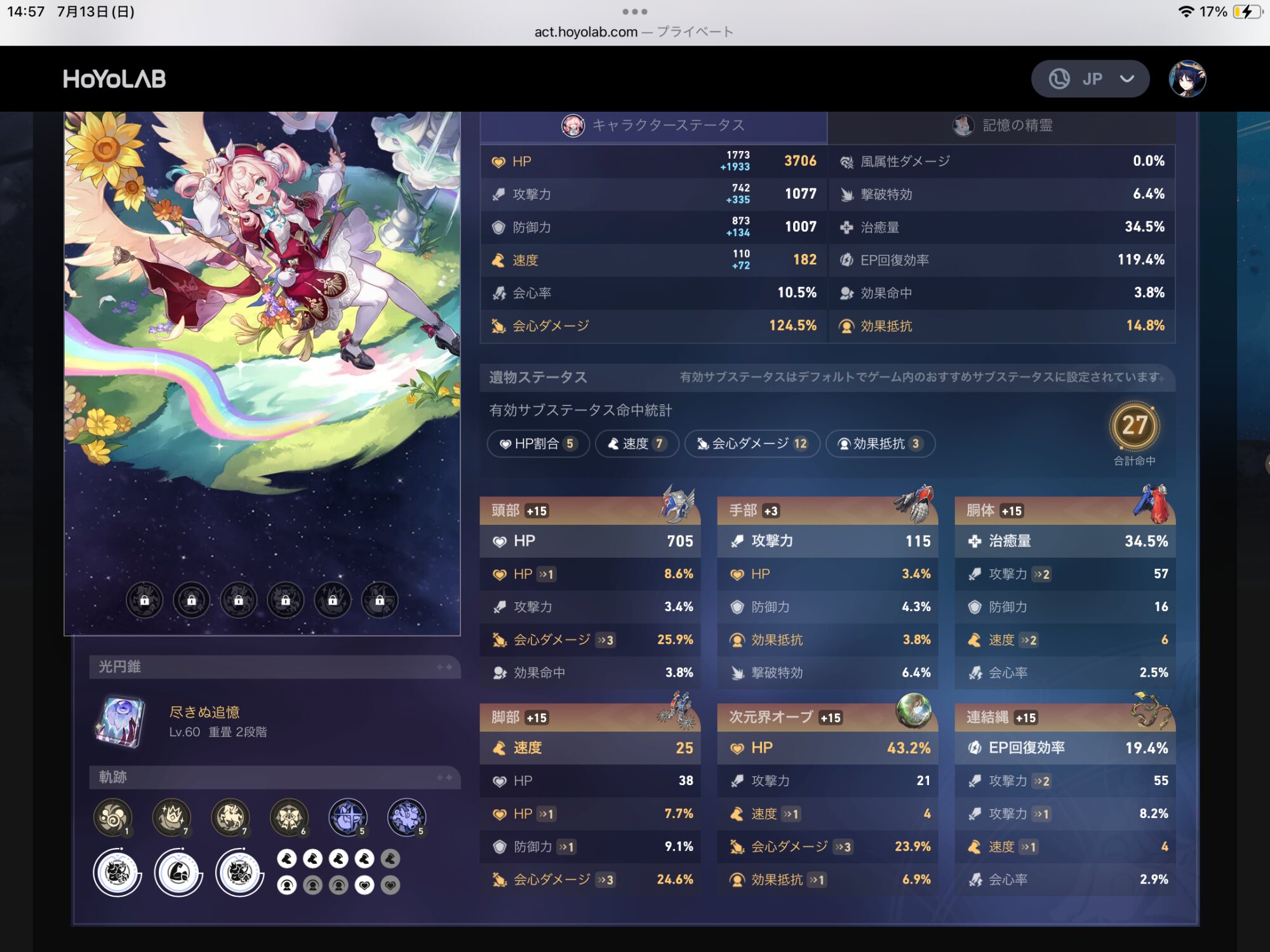The height and width of the screenshot is (952, 1270).
Task: Tap the second trace skill icon
Action: pyautogui.click(x=171, y=817)
